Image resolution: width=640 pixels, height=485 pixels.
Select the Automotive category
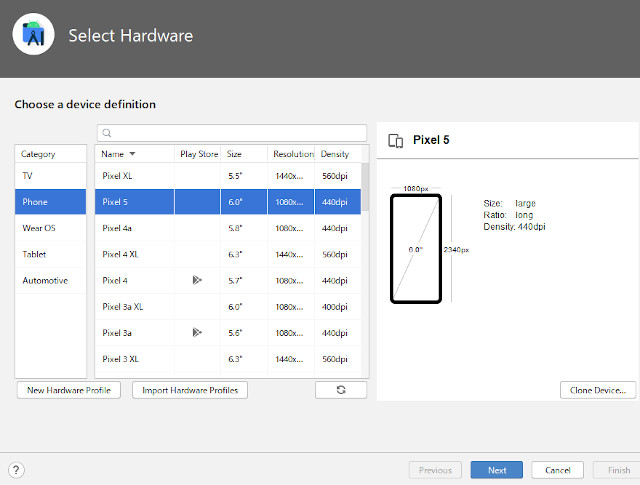[51, 280]
